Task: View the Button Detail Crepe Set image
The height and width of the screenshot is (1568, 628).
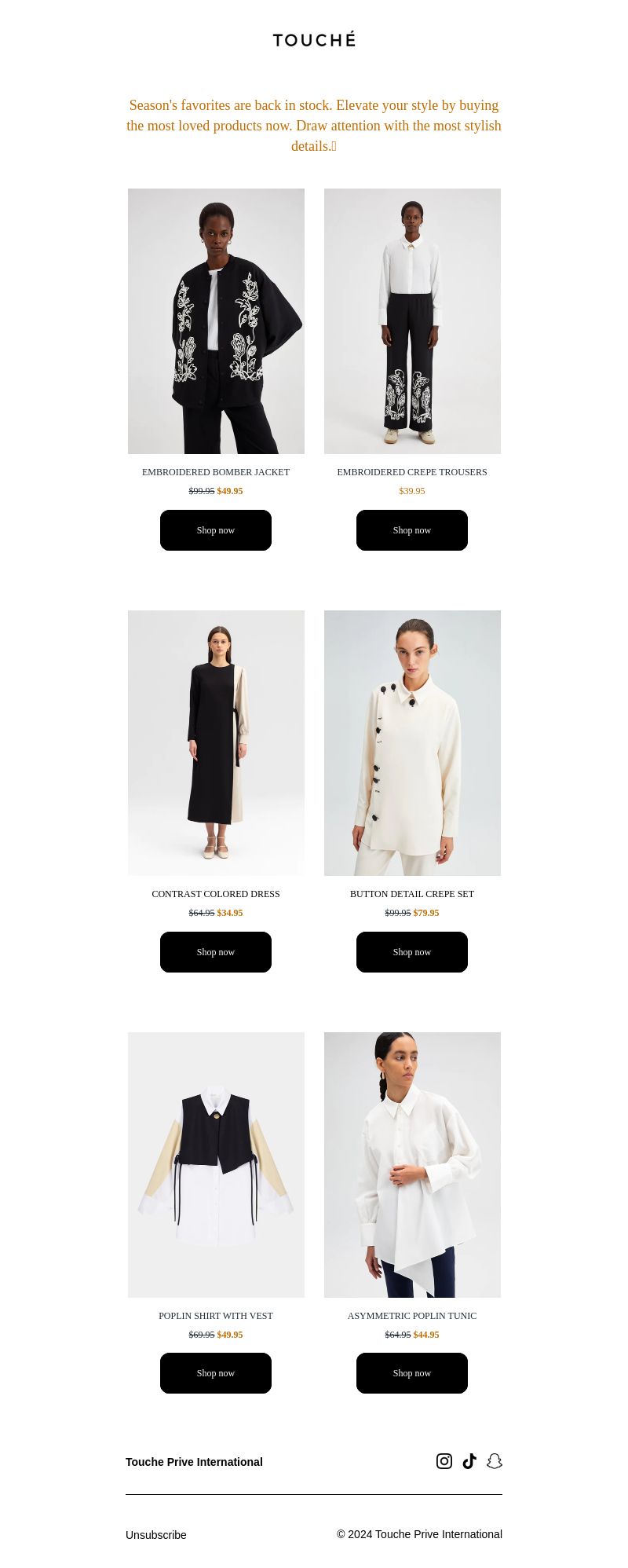Action: (412, 743)
